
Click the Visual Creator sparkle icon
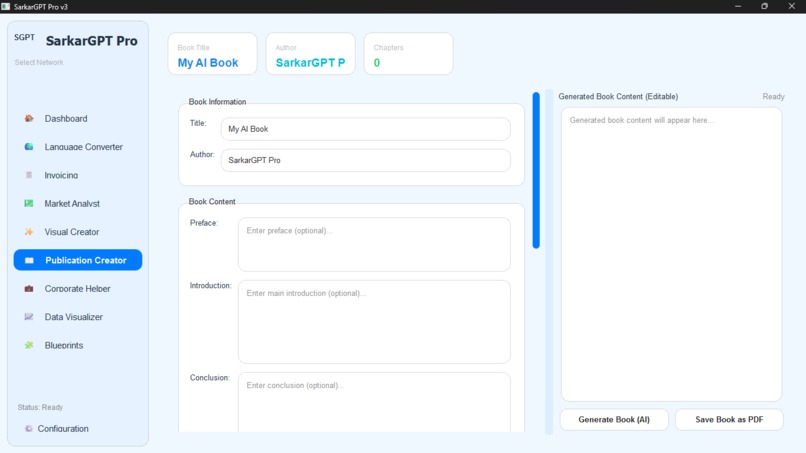[29, 232]
